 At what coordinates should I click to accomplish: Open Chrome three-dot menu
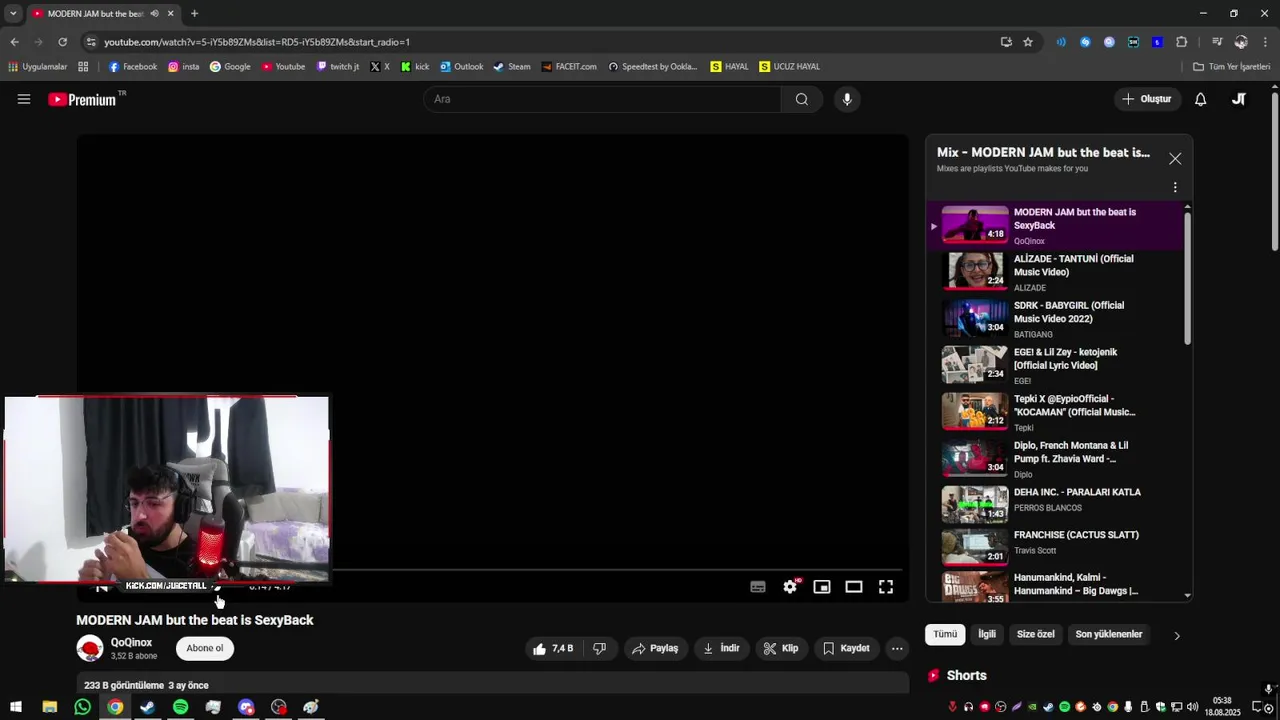tap(1266, 42)
